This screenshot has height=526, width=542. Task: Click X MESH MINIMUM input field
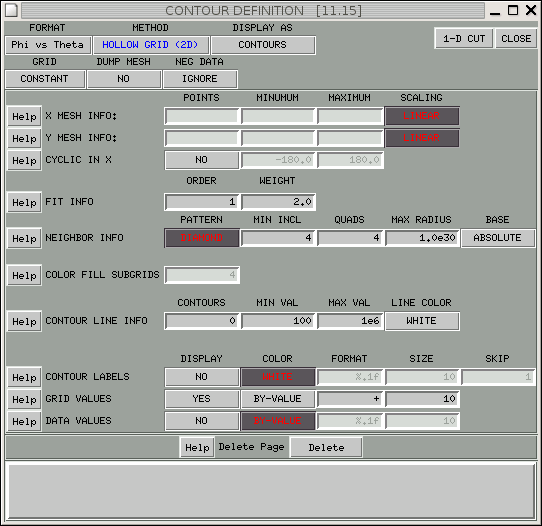coord(278,116)
